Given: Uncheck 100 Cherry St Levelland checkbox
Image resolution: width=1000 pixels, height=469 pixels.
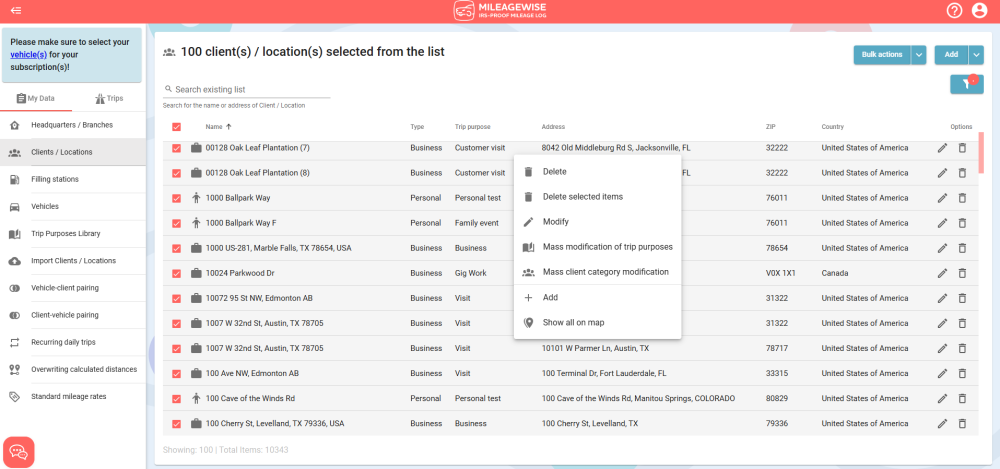Looking at the screenshot, I should [x=177, y=424].
